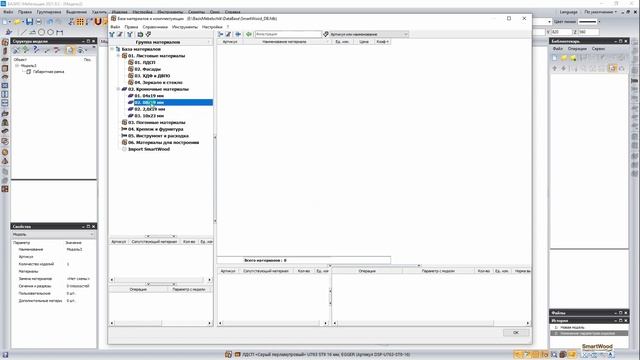Click the first yellow folder icon in Библиотекарь

(564, 58)
